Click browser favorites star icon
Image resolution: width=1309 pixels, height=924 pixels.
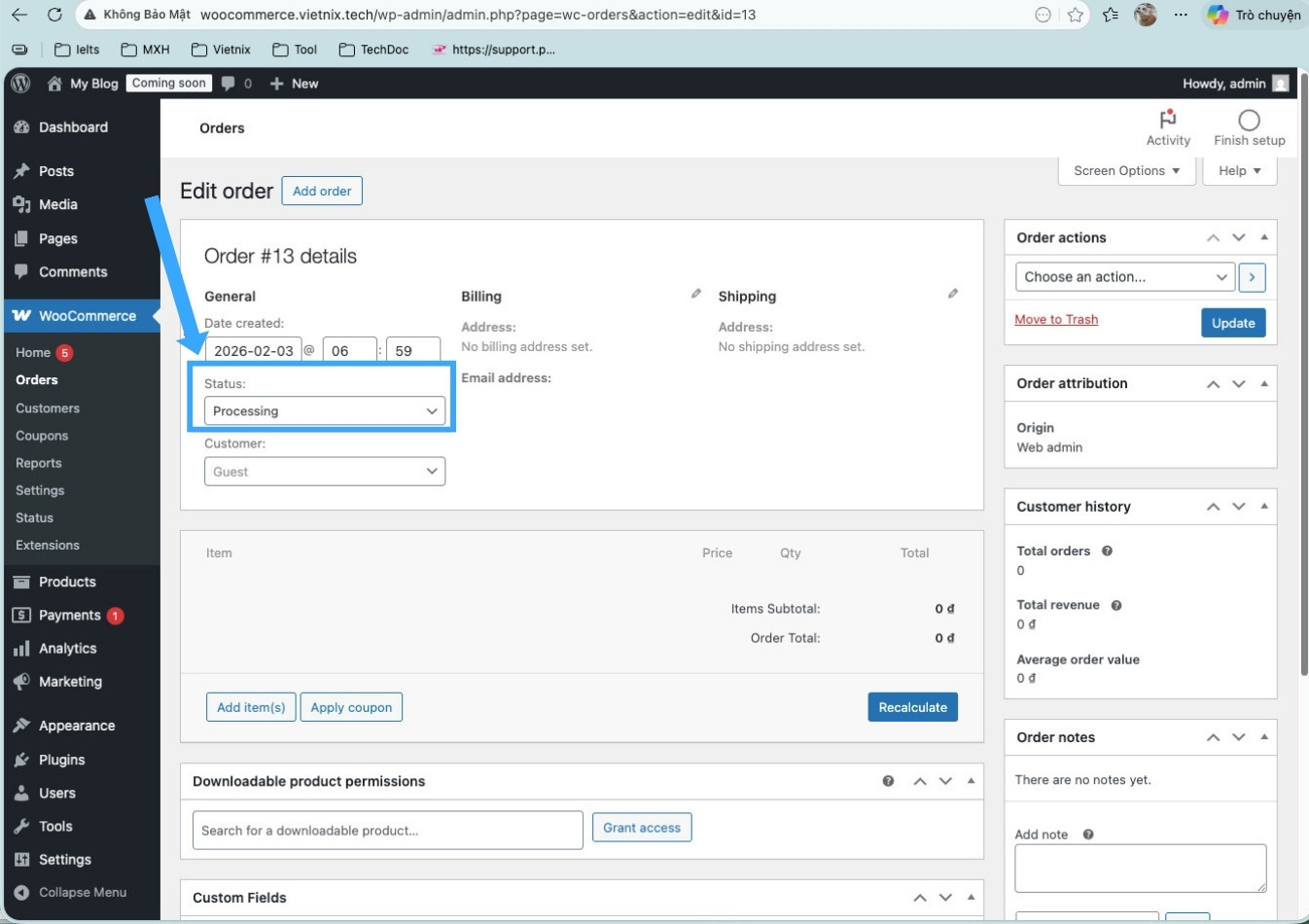[1076, 15]
